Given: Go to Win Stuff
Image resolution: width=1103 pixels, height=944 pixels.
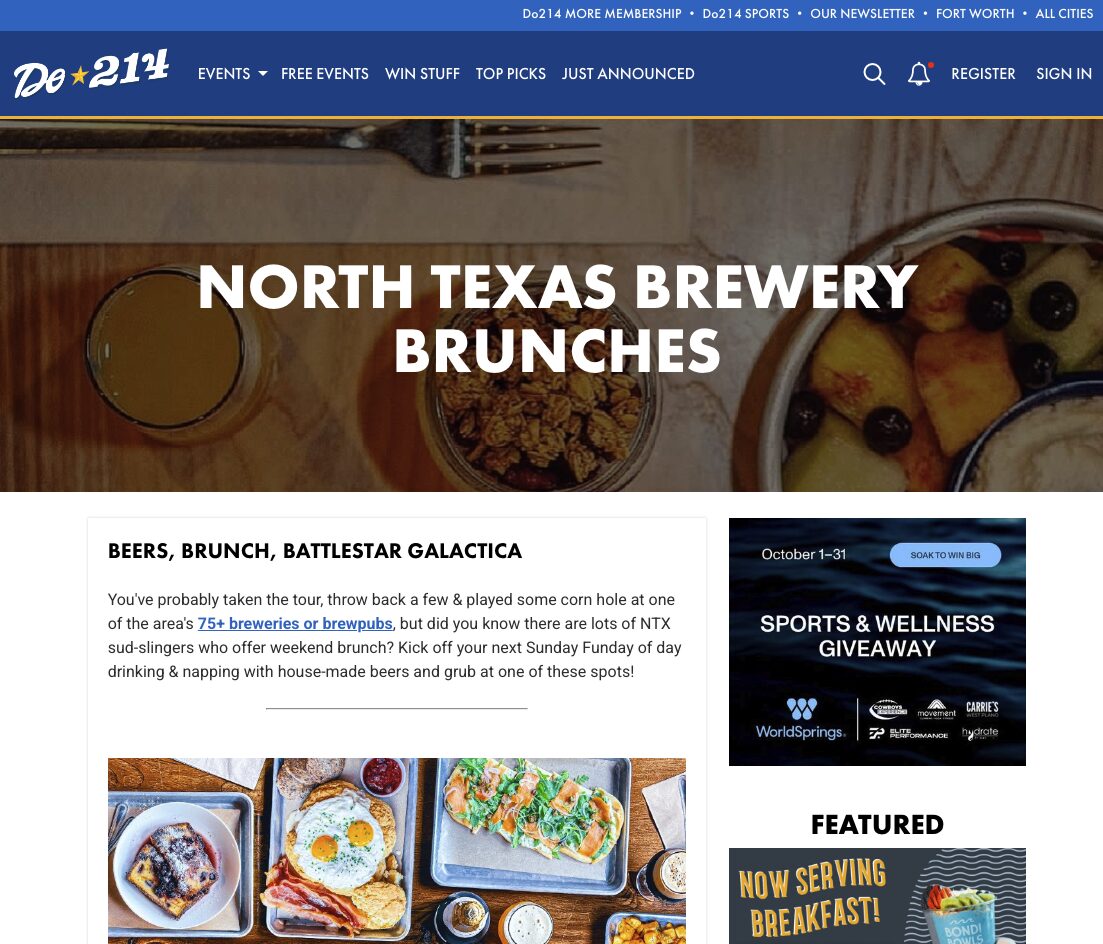Looking at the screenshot, I should coord(422,74).
